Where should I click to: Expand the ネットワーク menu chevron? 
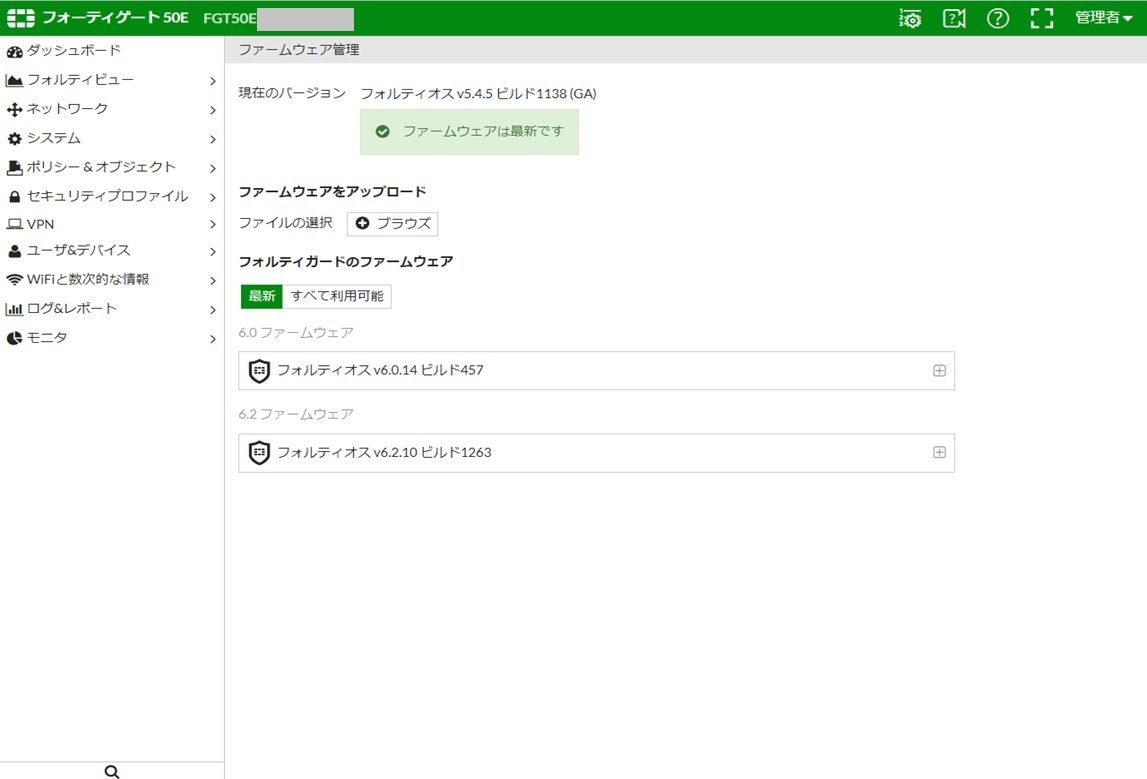coord(212,110)
